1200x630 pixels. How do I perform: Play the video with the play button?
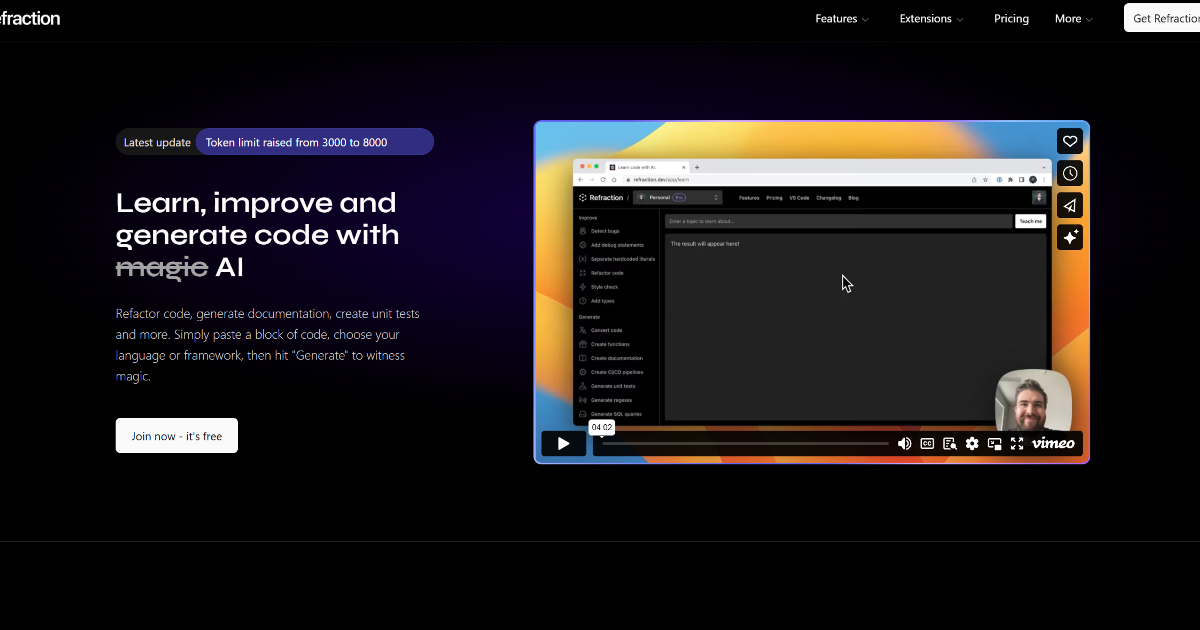pos(563,444)
